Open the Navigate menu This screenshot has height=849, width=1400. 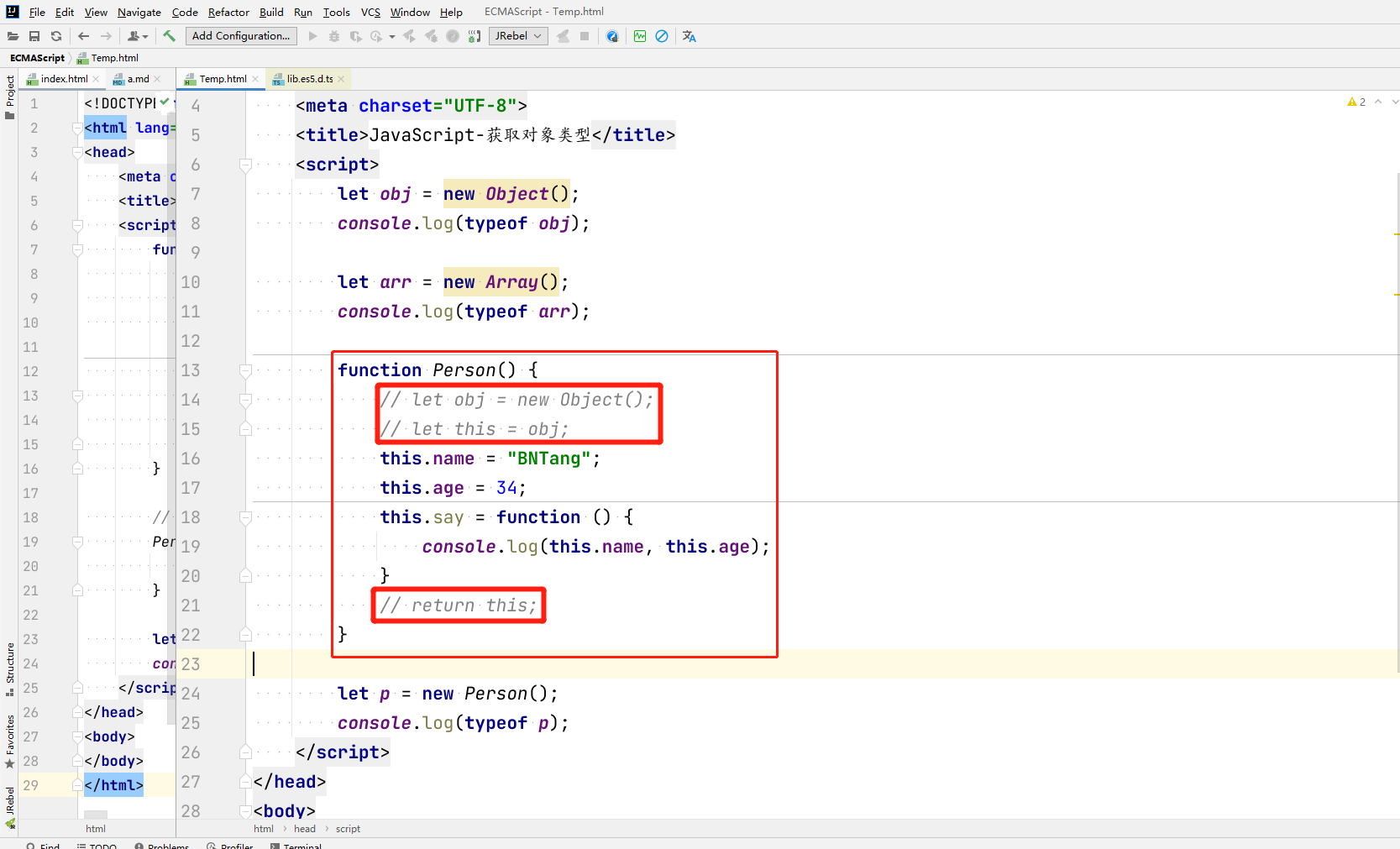139,12
